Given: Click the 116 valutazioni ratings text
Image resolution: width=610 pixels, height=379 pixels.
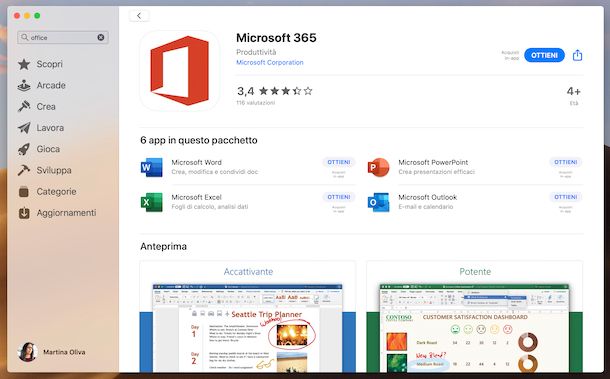Looking at the screenshot, I should [256, 103].
